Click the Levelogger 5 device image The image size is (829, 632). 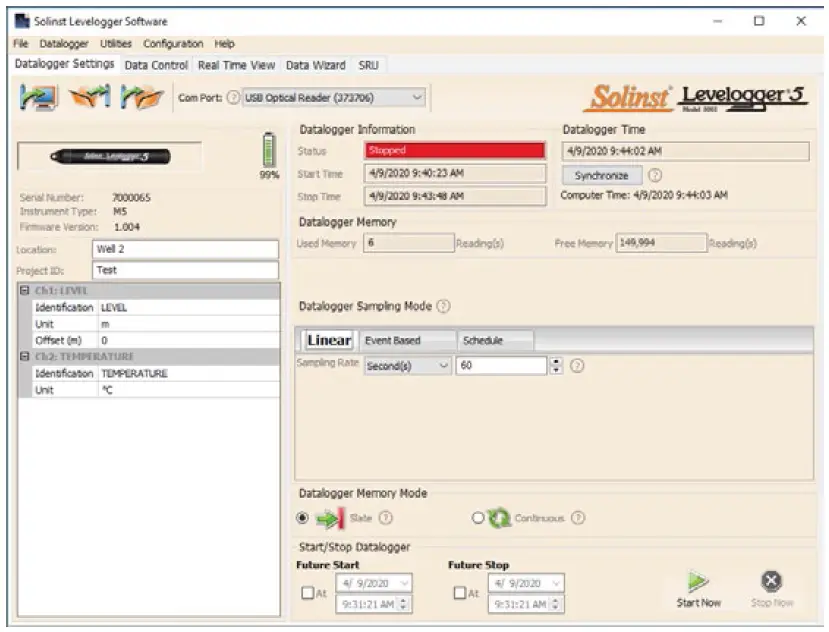point(110,157)
